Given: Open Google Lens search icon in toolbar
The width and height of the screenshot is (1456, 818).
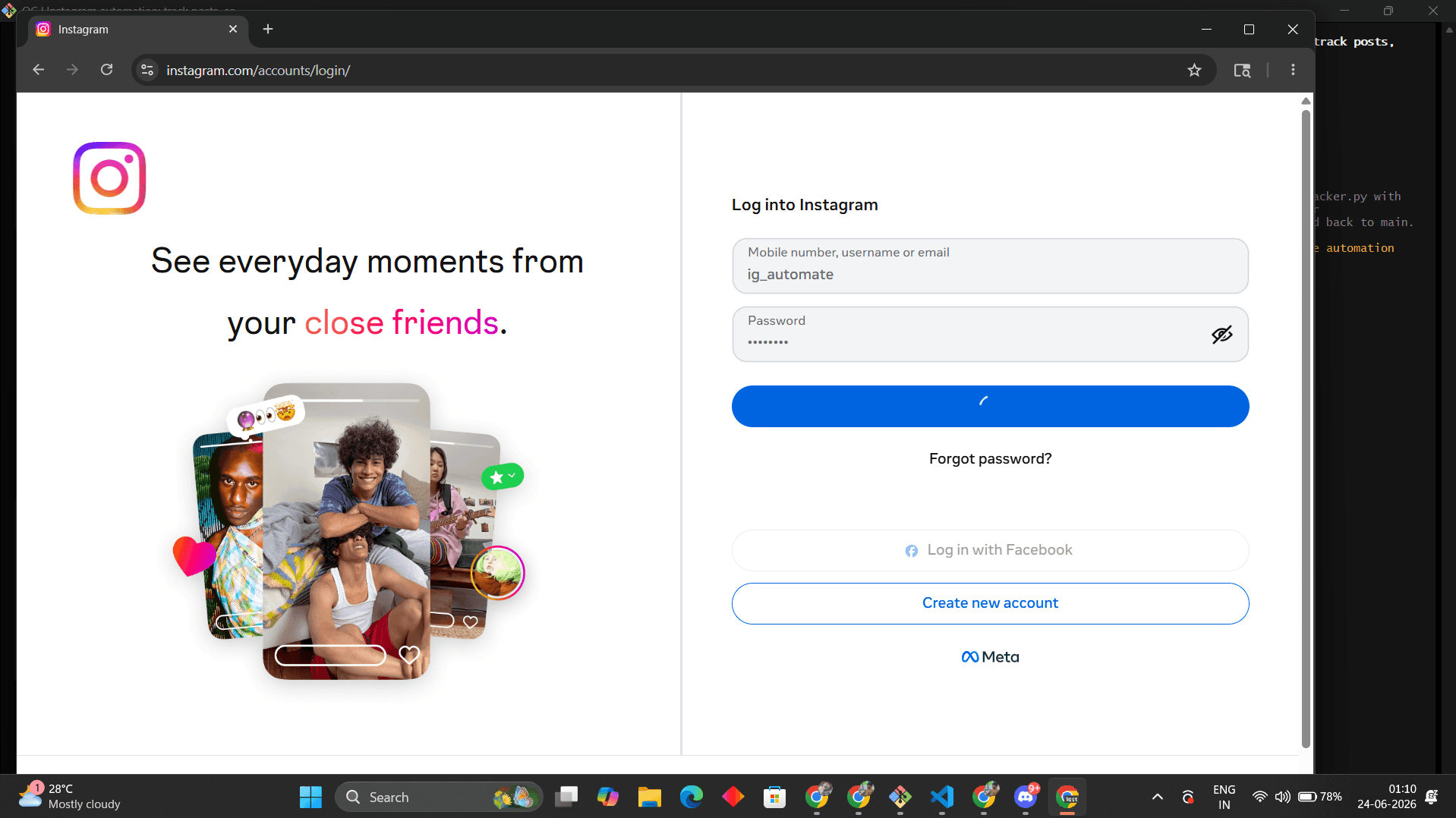Looking at the screenshot, I should coord(1242,71).
